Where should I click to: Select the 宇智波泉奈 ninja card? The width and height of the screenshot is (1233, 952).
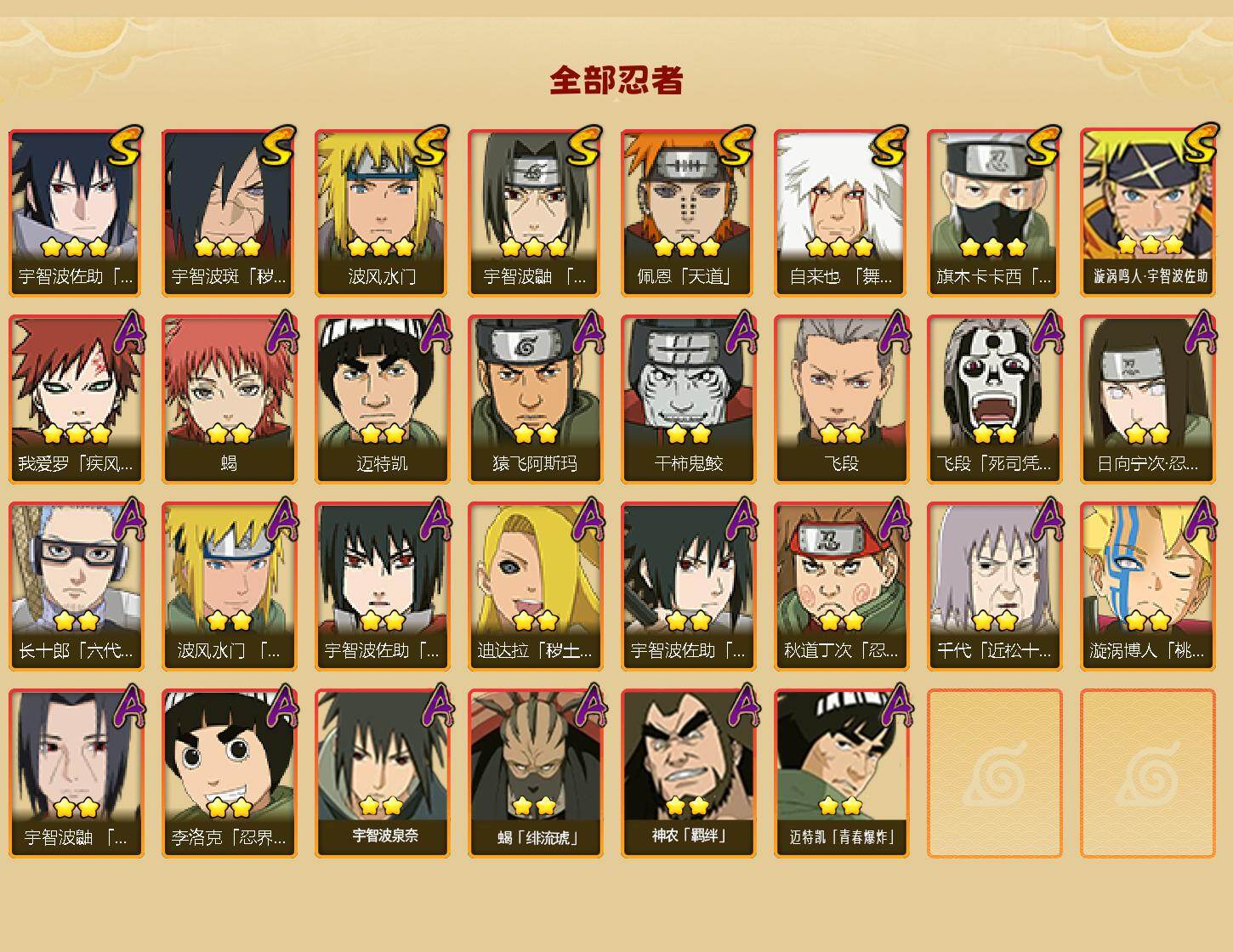[x=382, y=773]
